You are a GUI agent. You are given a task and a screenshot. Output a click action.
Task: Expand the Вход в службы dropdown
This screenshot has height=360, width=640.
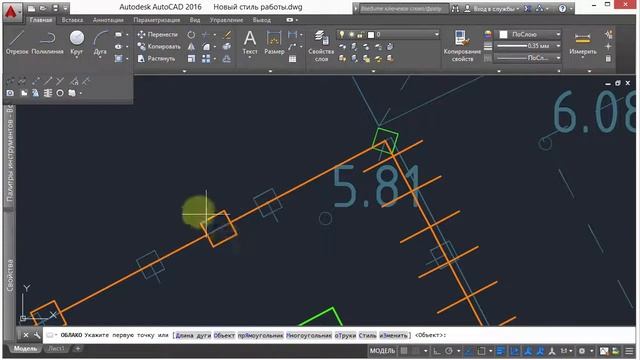pyautogui.click(x=518, y=9)
